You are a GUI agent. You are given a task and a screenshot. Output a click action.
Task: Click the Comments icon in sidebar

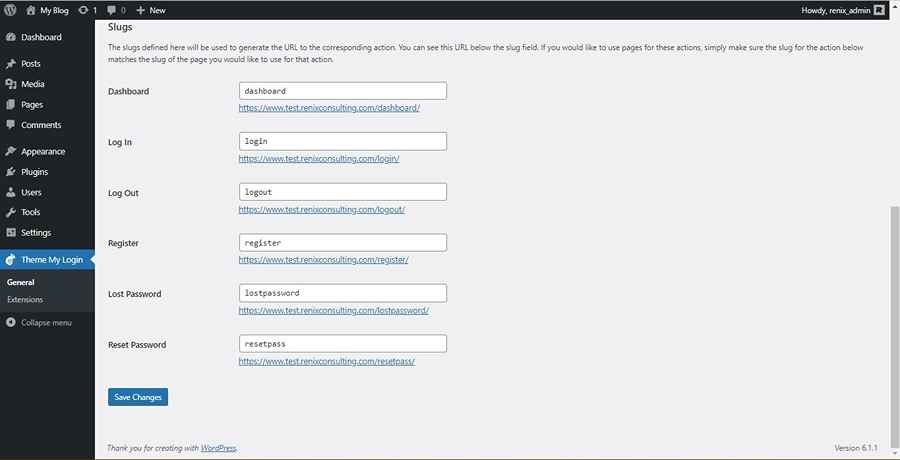10,125
